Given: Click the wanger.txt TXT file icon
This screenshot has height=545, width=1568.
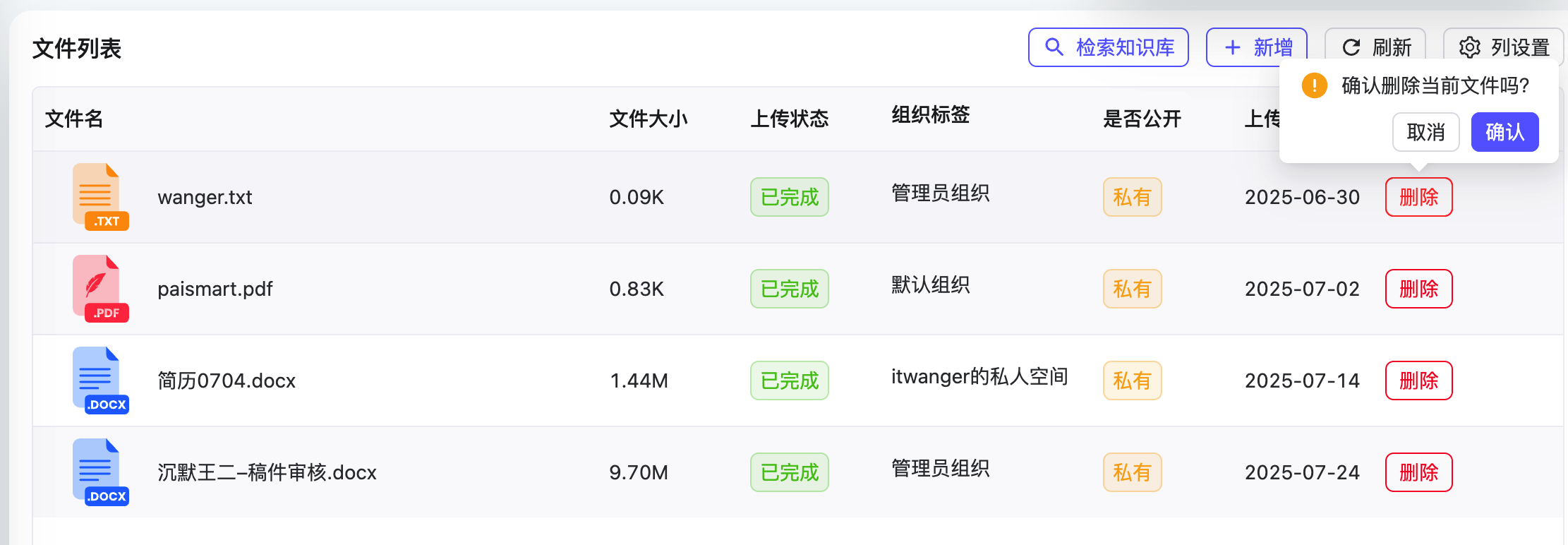Looking at the screenshot, I should tap(99, 197).
